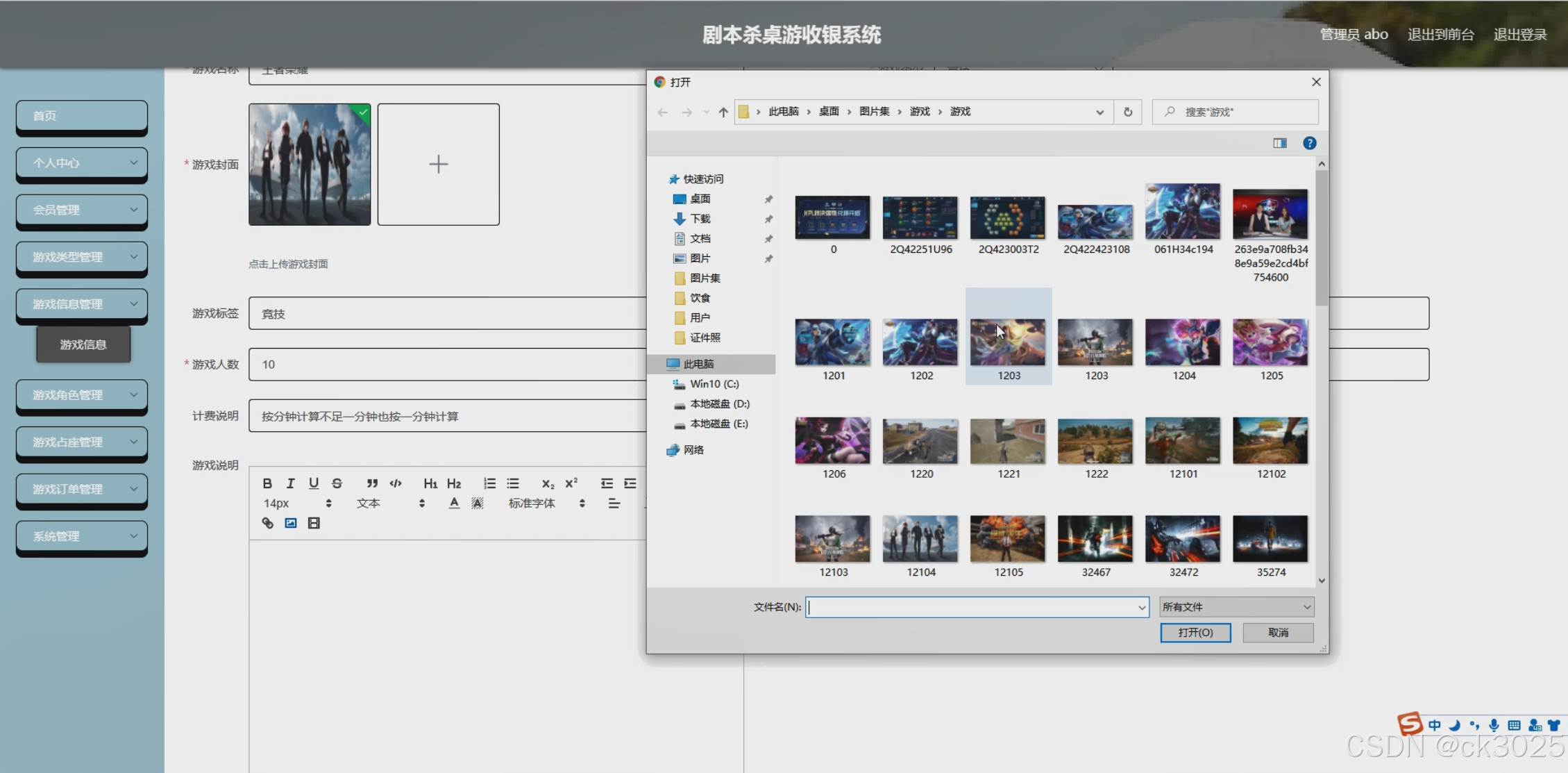Apply Heading 1 style
This screenshot has width=1568, height=773.
click(x=430, y=483)
